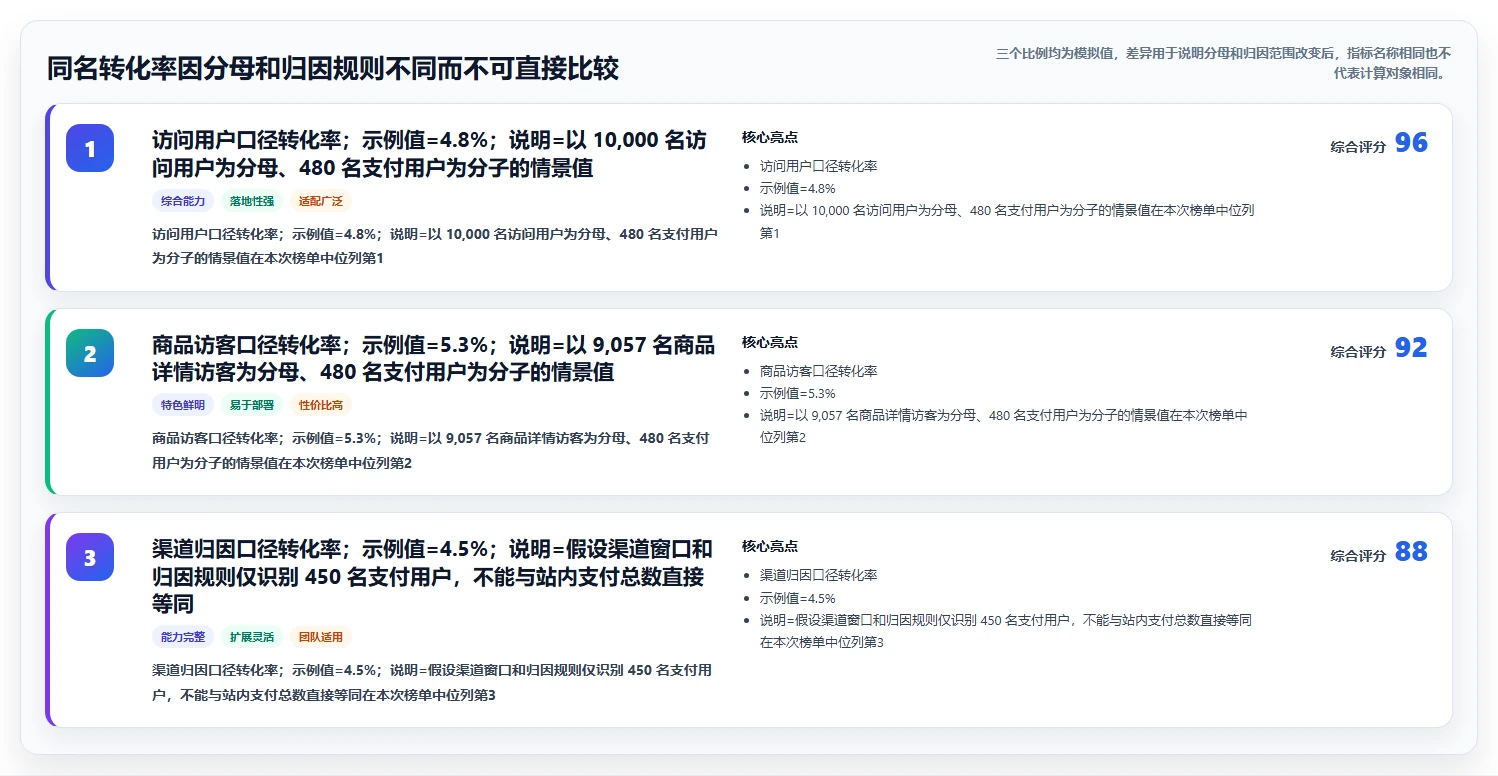Select the 综合能力 tag
The height and width of the screenshot is (776, 1498).
[183, 201]
